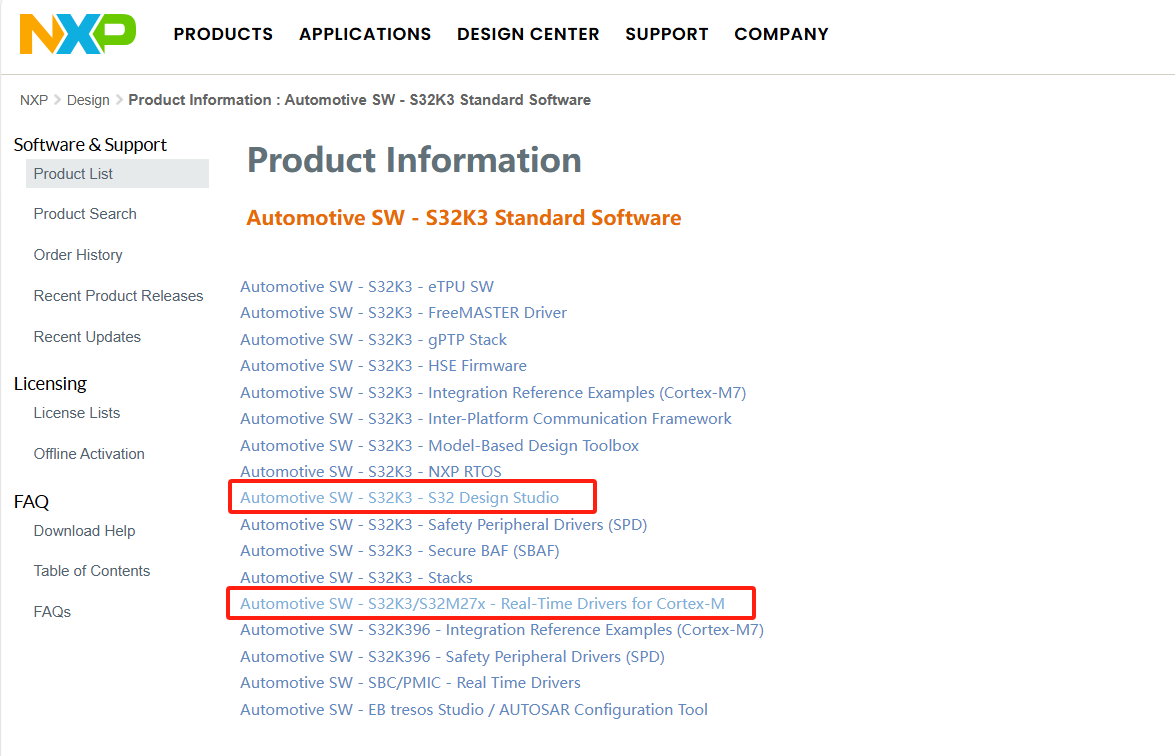Image resolution: width=1175 pixels, height=756 pixels.
Task: Open Product Search in sidebar
Action: (x=85, y=214)
